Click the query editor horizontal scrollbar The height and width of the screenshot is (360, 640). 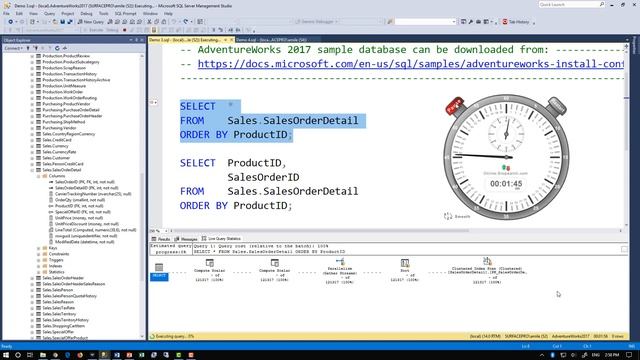(x=320, y=231)
